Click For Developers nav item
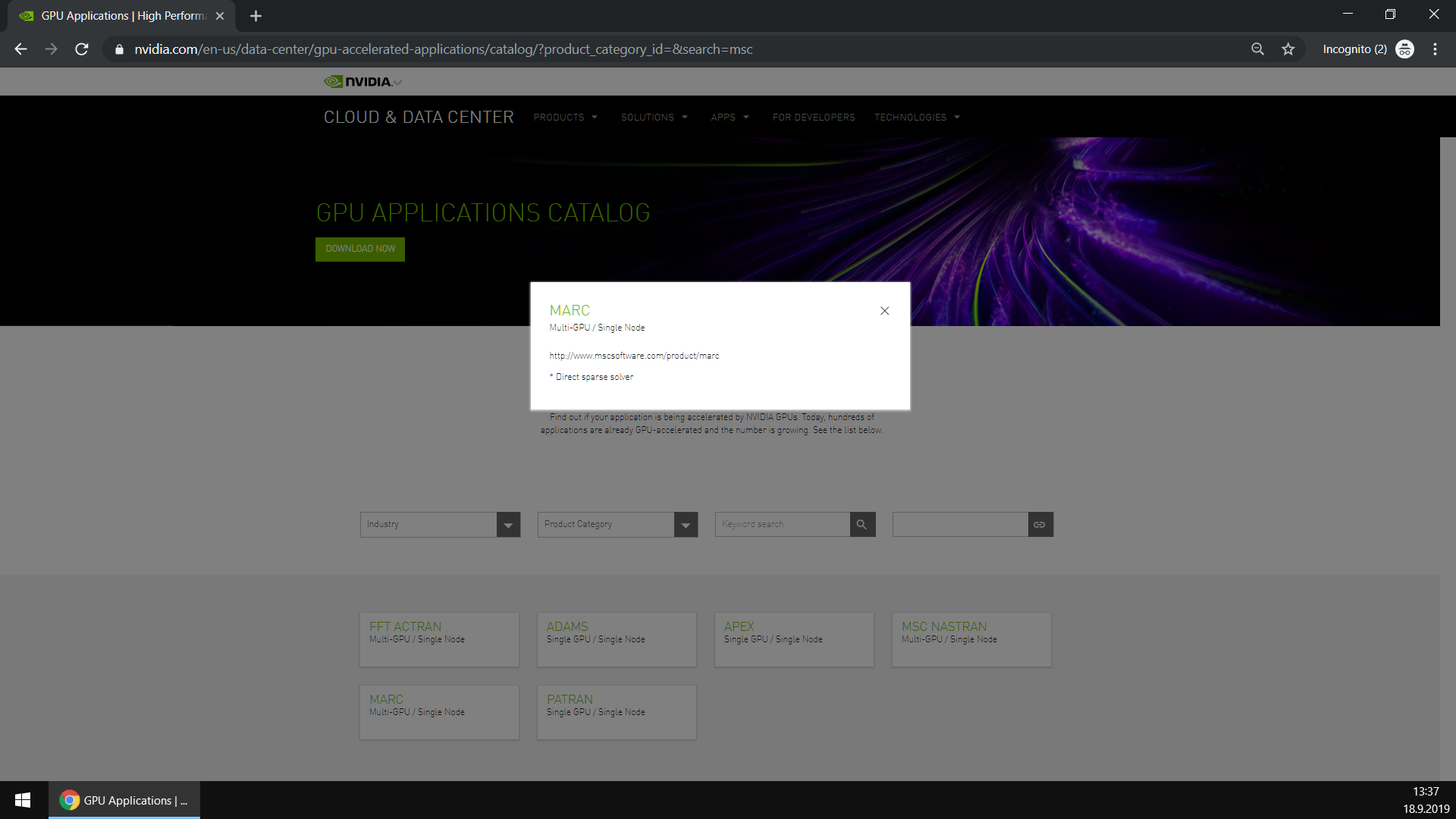The image size is (1456, 819). tap(813, 118)
